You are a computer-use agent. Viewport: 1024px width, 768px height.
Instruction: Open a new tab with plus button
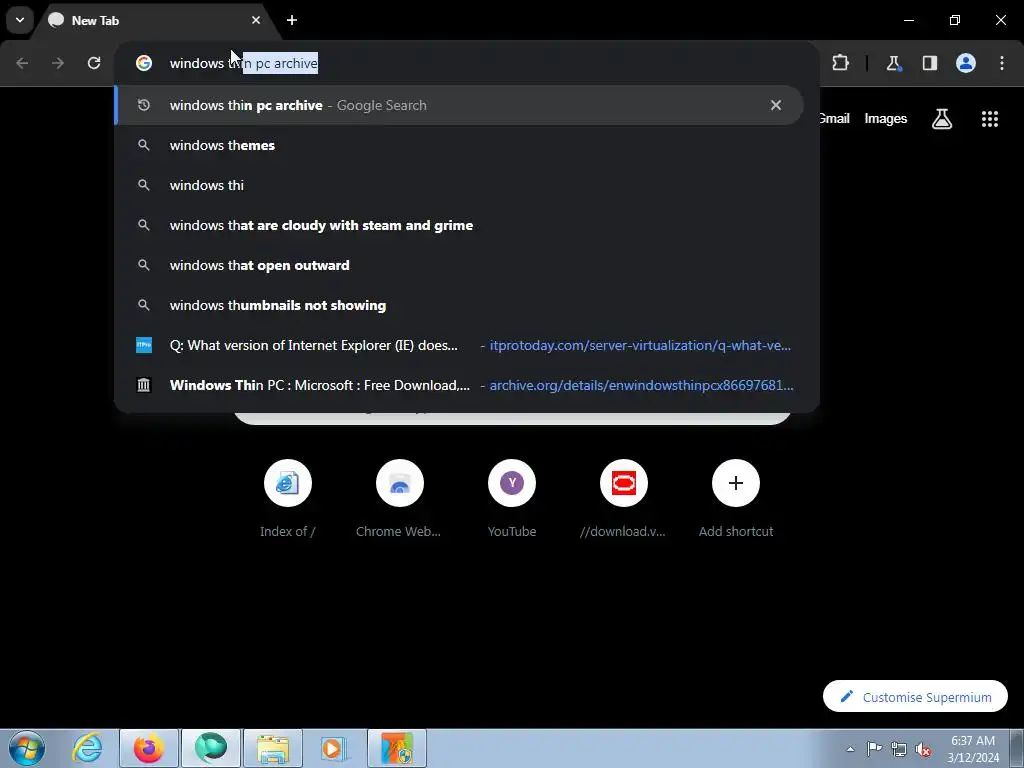292,20
